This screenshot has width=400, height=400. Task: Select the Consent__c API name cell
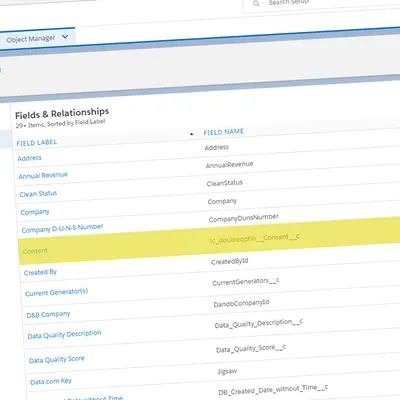tap(255, 238)
